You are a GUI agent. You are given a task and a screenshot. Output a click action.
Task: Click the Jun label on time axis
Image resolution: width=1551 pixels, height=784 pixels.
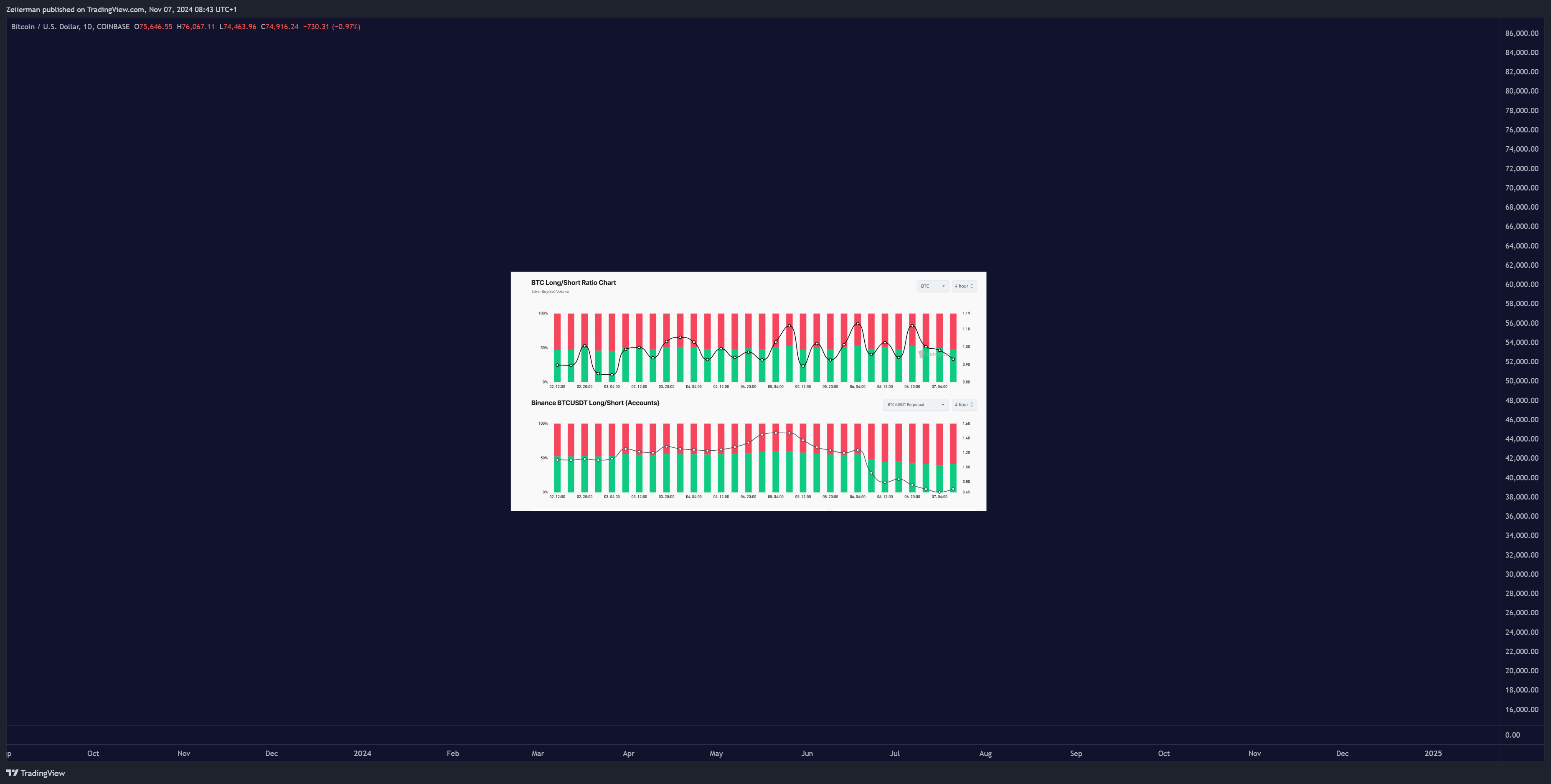(x=807, y=753)
